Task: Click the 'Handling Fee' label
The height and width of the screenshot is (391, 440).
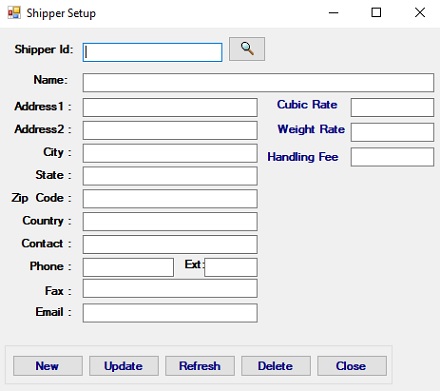Action: (303, 157)
